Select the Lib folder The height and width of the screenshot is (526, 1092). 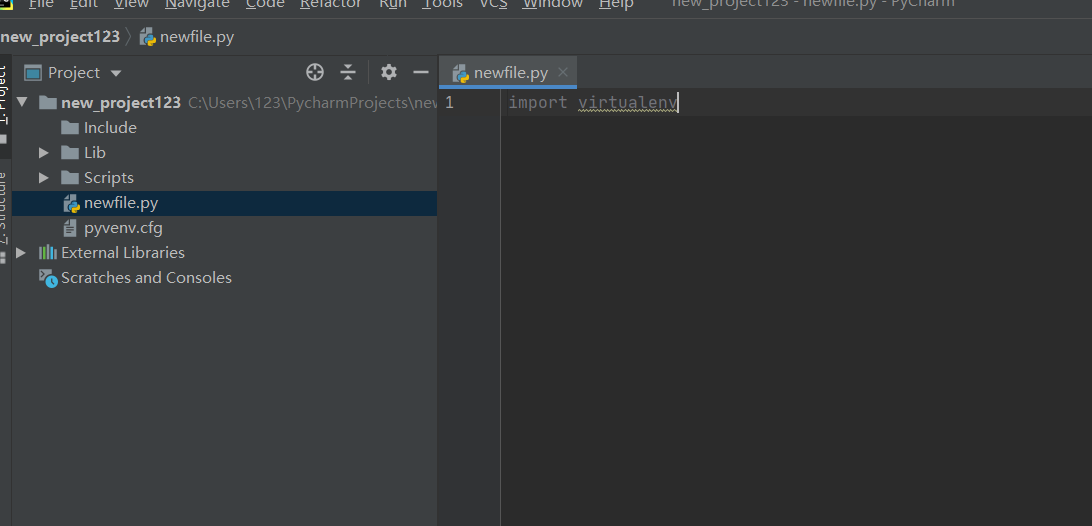pos(95,153)
